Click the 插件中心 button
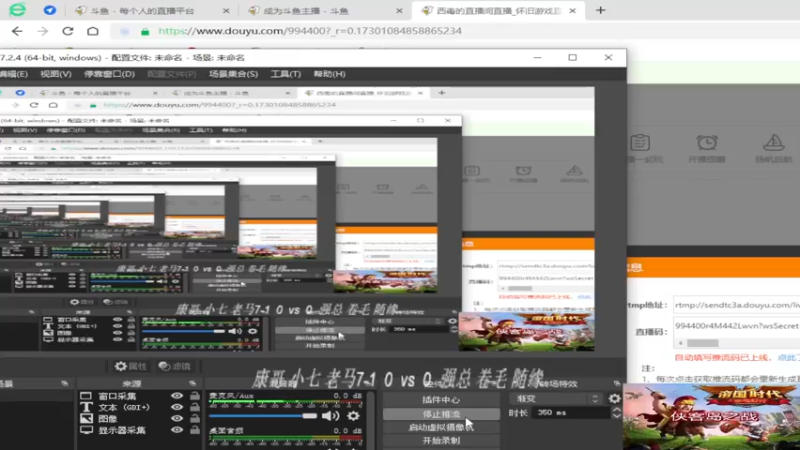 pyautogui.click(x=441, y=400)
